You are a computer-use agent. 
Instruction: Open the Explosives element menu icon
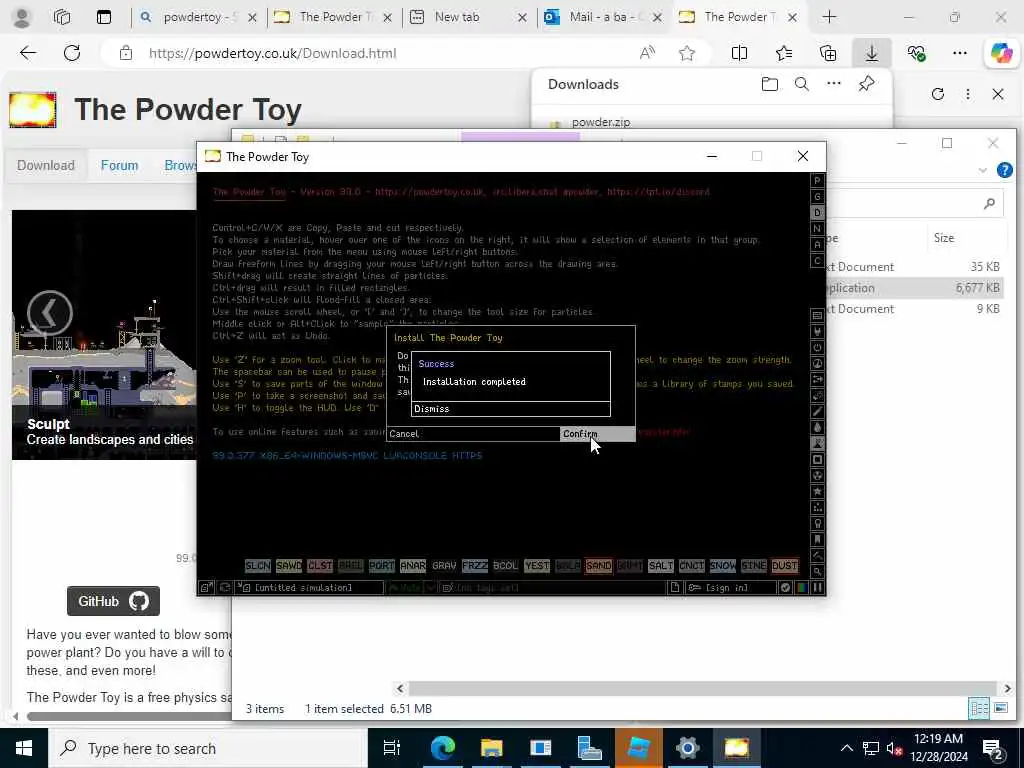(817, 396)
